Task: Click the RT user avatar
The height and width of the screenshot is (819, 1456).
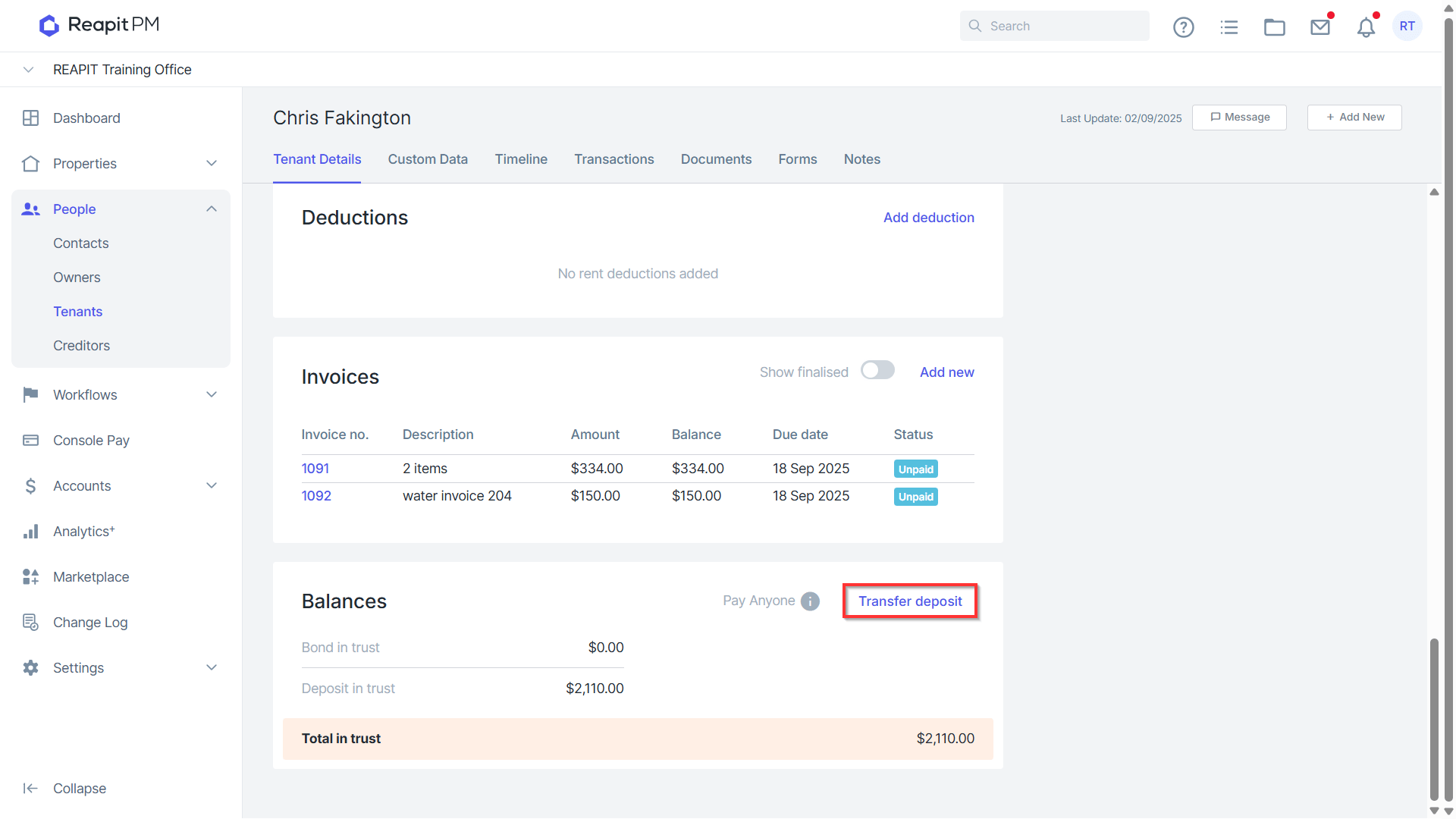Action: click(x=1407, y=26)
